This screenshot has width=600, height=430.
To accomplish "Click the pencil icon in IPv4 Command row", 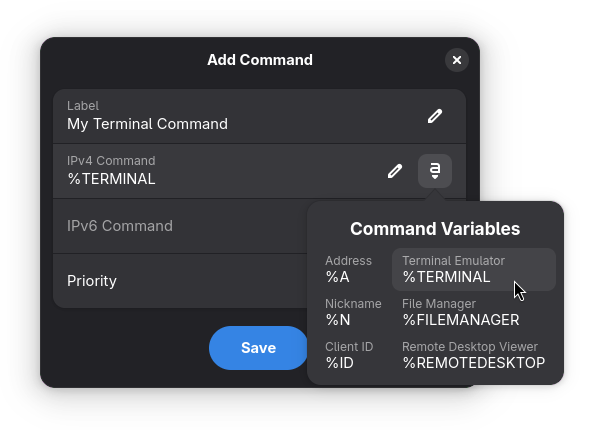I will (395, 171).
